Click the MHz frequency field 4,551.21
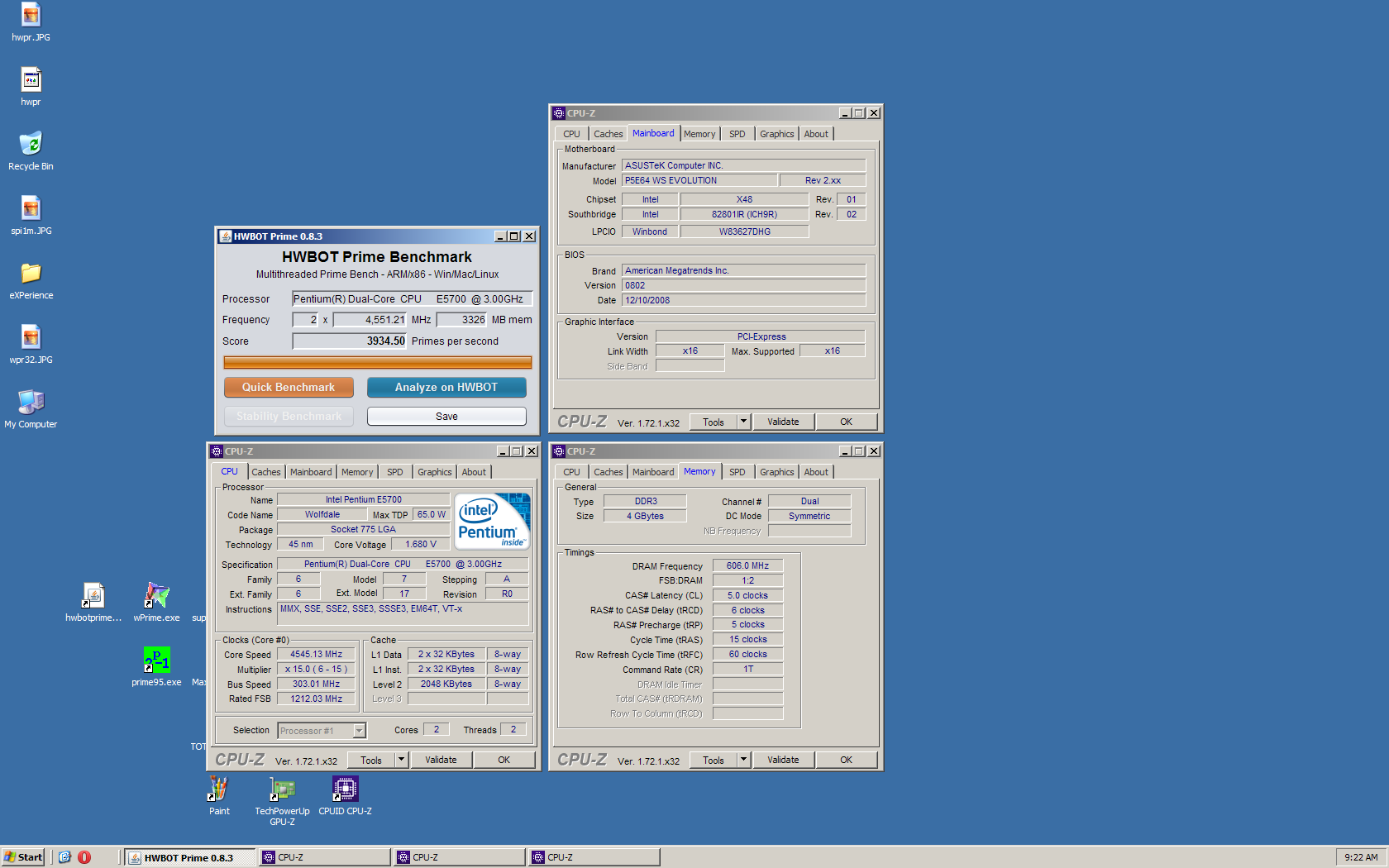 pos(370,319)
